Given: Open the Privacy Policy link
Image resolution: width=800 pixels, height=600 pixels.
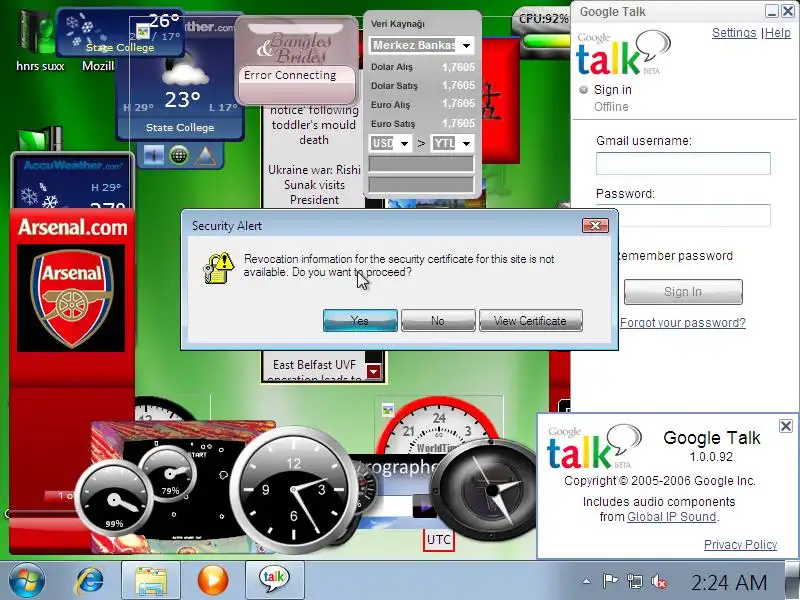Looking at the screenshot, I should pos(740,544).
